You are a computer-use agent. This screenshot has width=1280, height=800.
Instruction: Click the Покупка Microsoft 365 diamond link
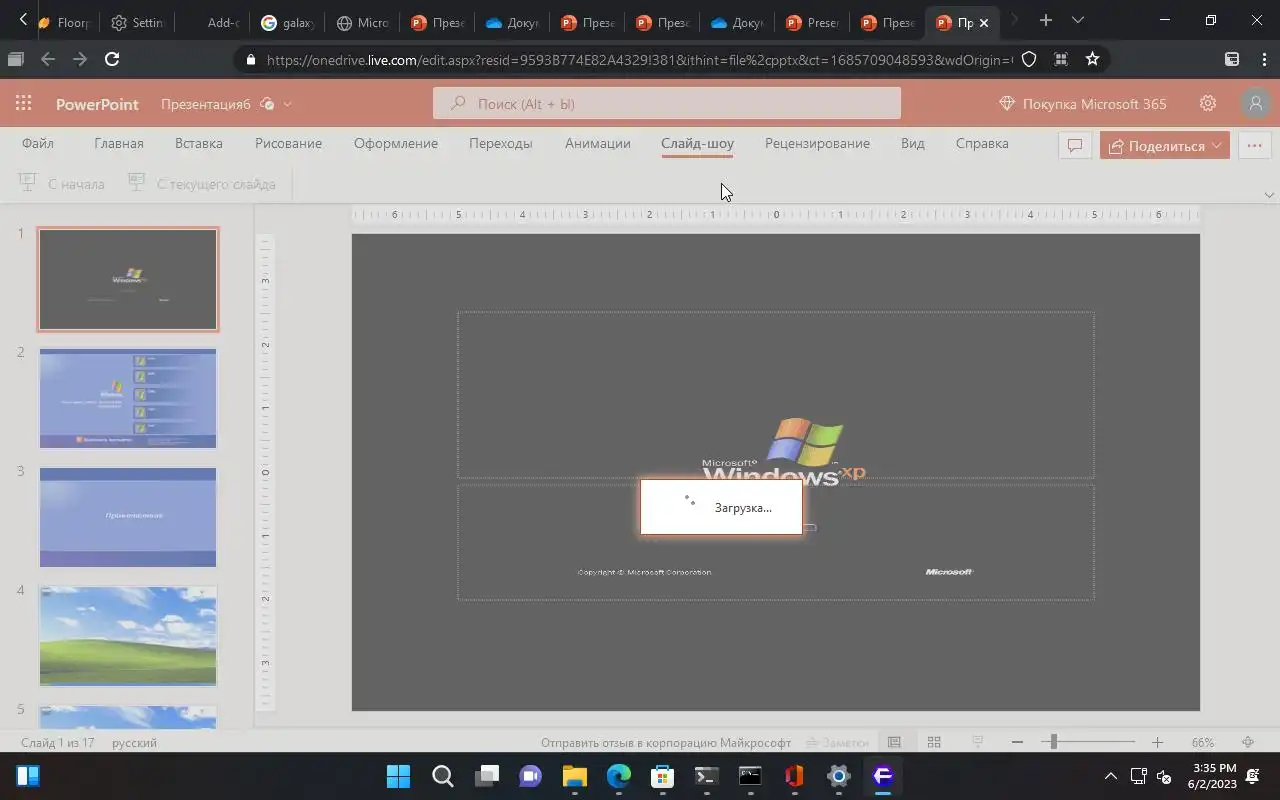(1083, 103)
